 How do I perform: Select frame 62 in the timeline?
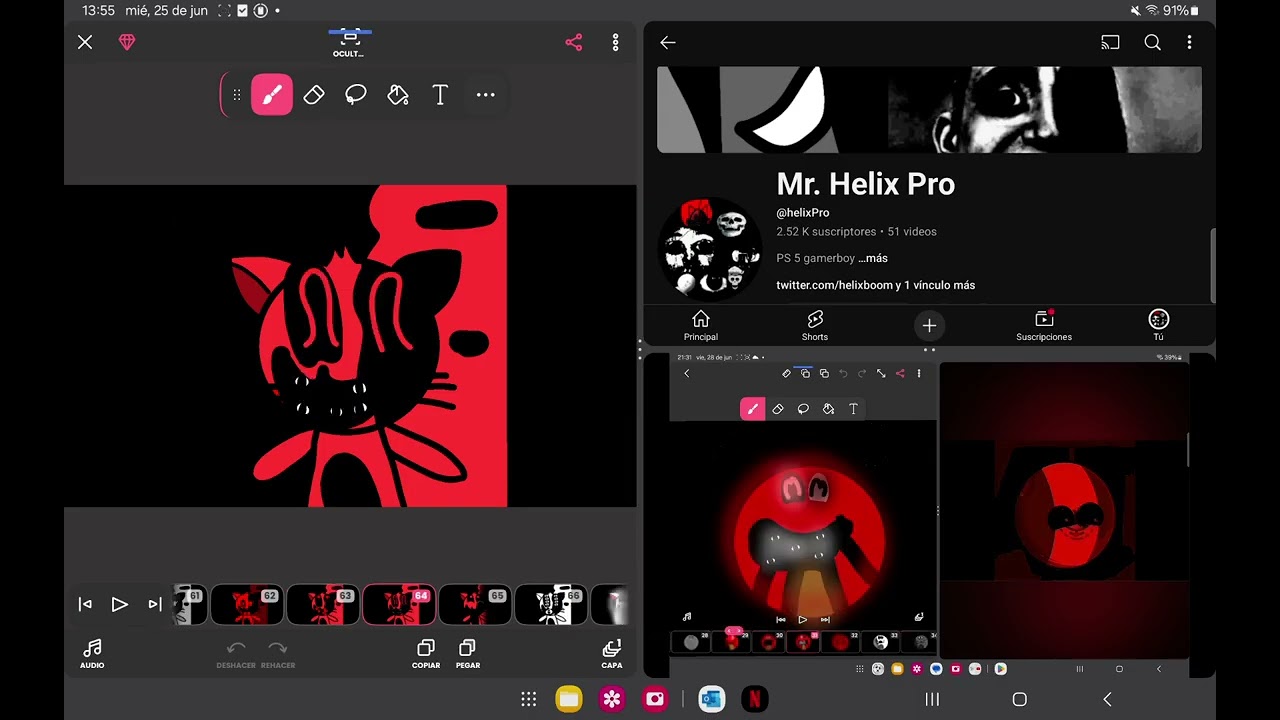(246, 605)
